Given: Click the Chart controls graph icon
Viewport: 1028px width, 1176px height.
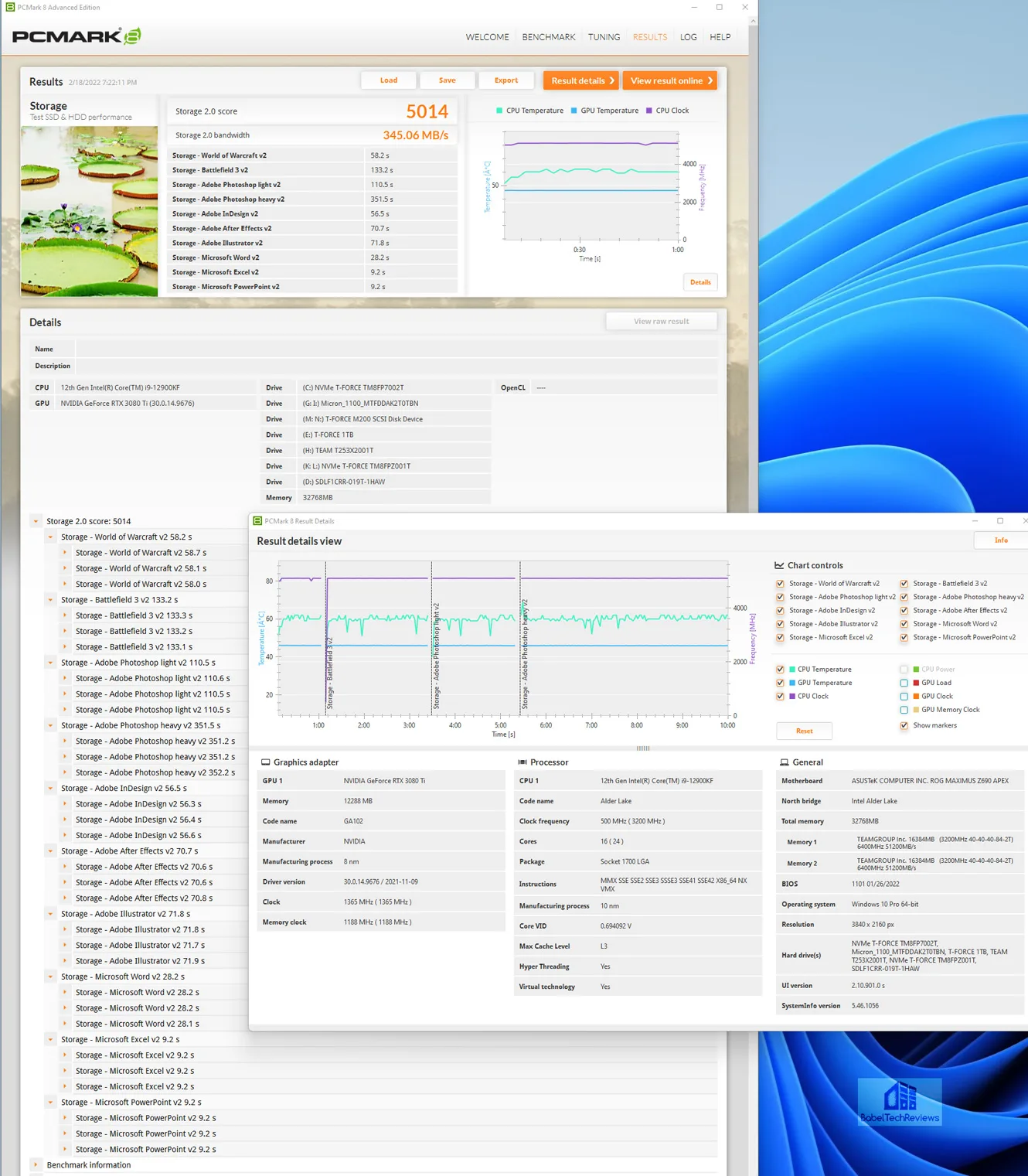Looking at the screenshot, I should [779, 565].
